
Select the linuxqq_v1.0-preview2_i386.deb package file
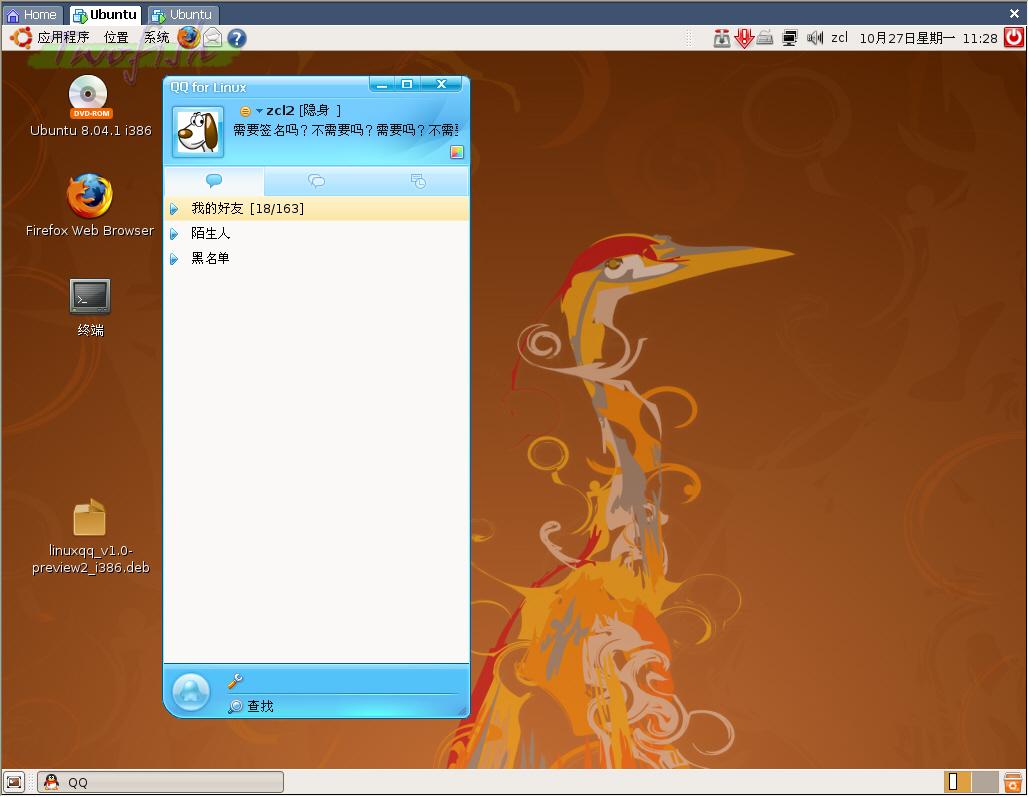point(91,536)
